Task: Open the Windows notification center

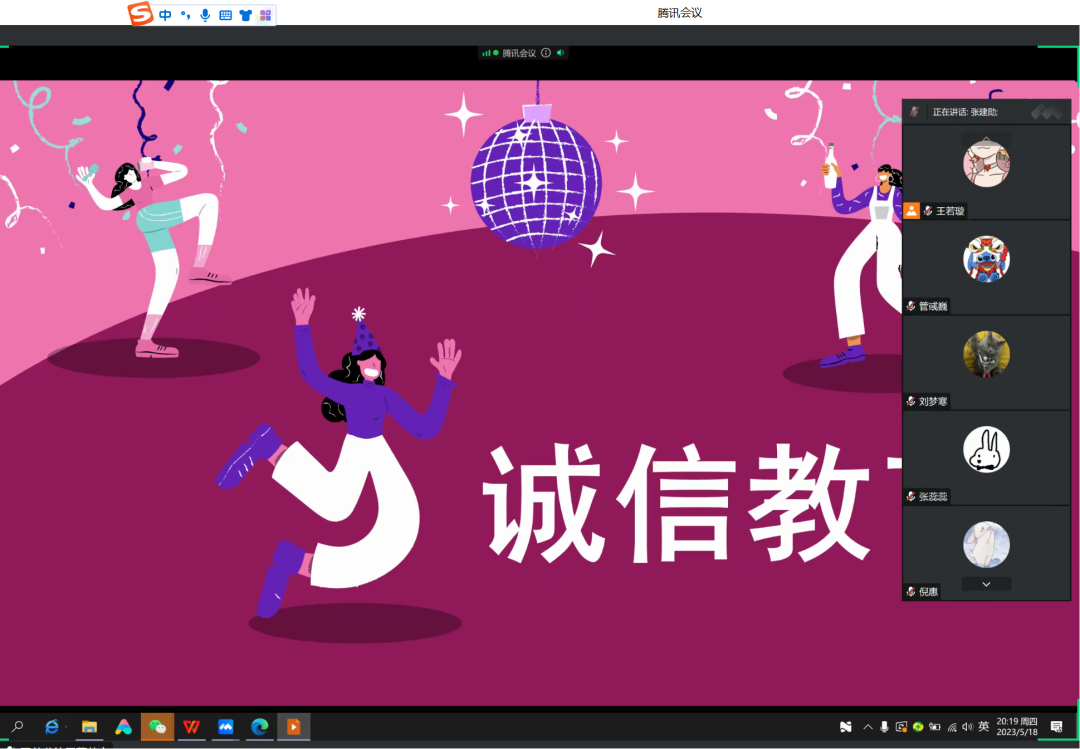Action: [x=1056, y=727]
